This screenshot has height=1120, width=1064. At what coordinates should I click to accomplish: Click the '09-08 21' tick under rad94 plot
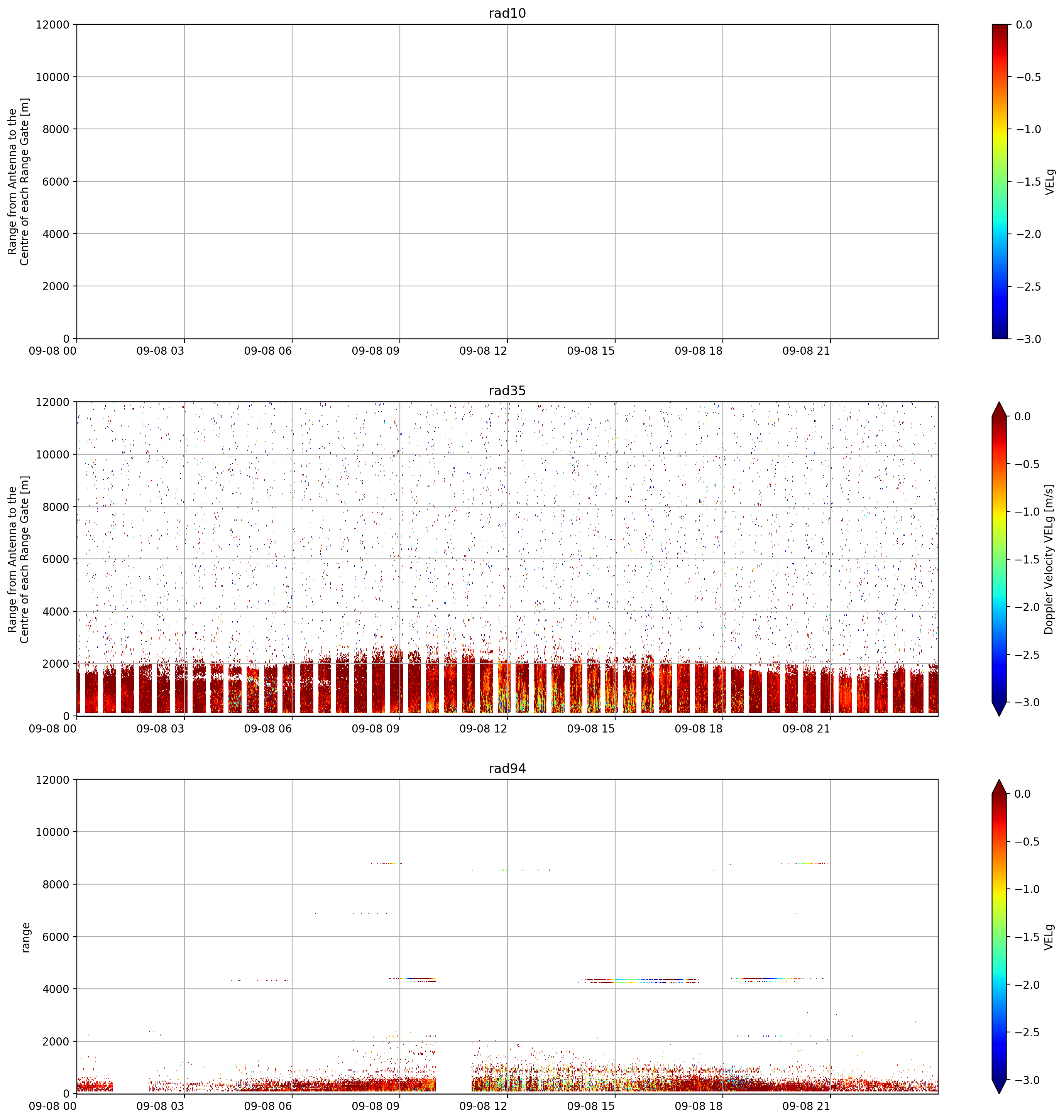click(x=807, y=1106)
